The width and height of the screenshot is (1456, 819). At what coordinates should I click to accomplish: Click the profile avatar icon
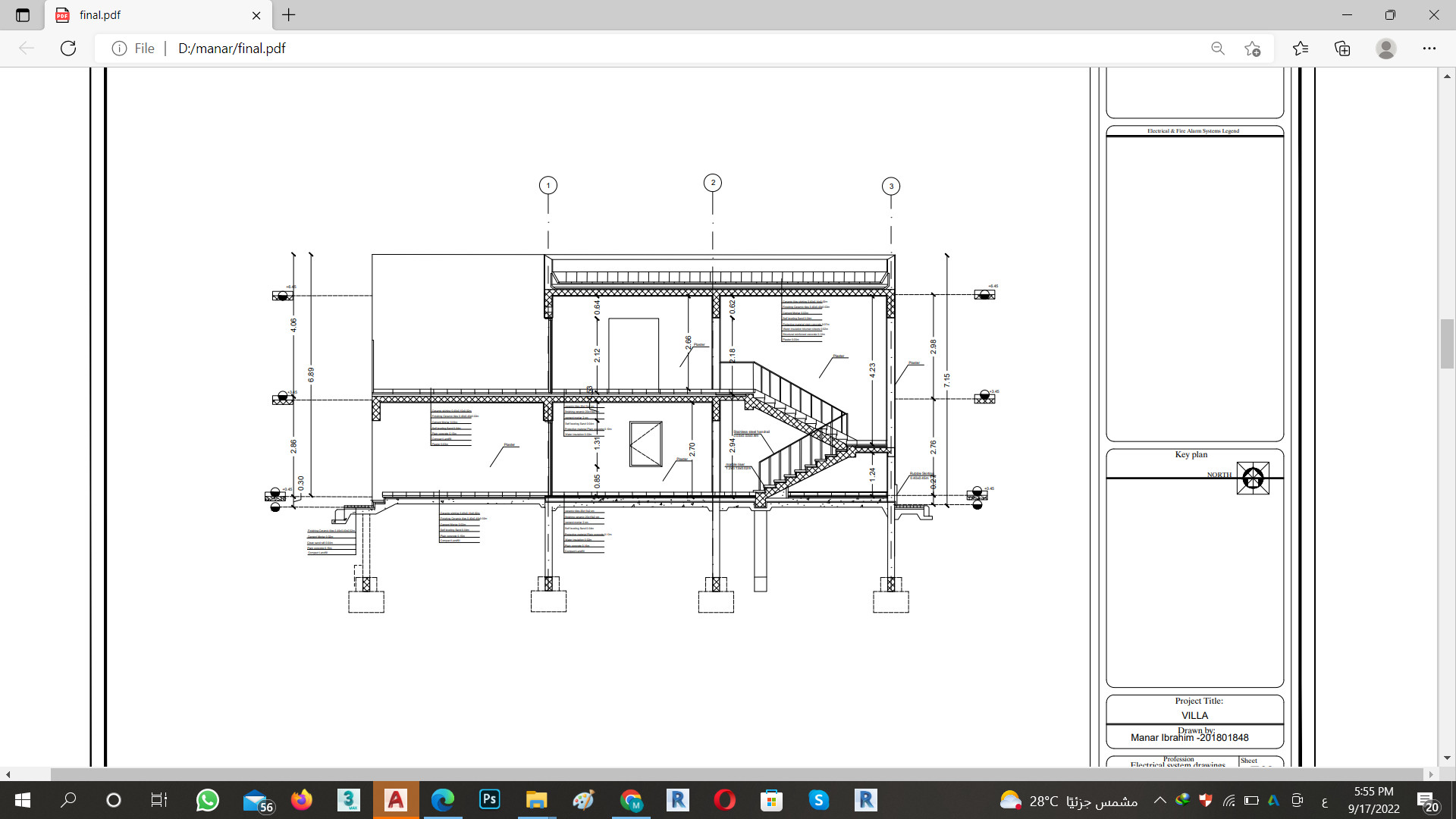[1385, 49]
